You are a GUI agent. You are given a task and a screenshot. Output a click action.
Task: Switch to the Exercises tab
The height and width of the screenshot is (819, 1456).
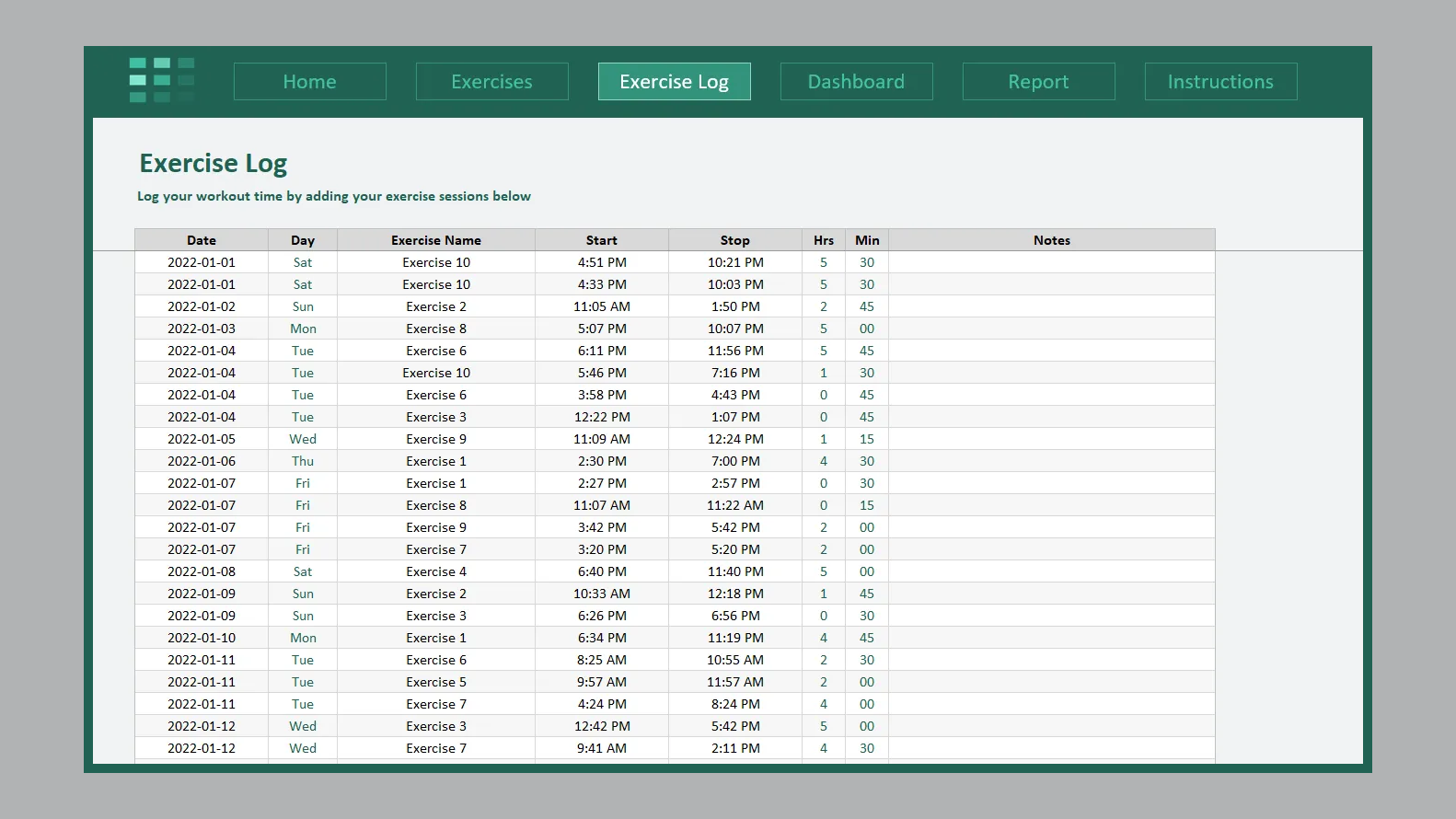[x=491, y=82]
